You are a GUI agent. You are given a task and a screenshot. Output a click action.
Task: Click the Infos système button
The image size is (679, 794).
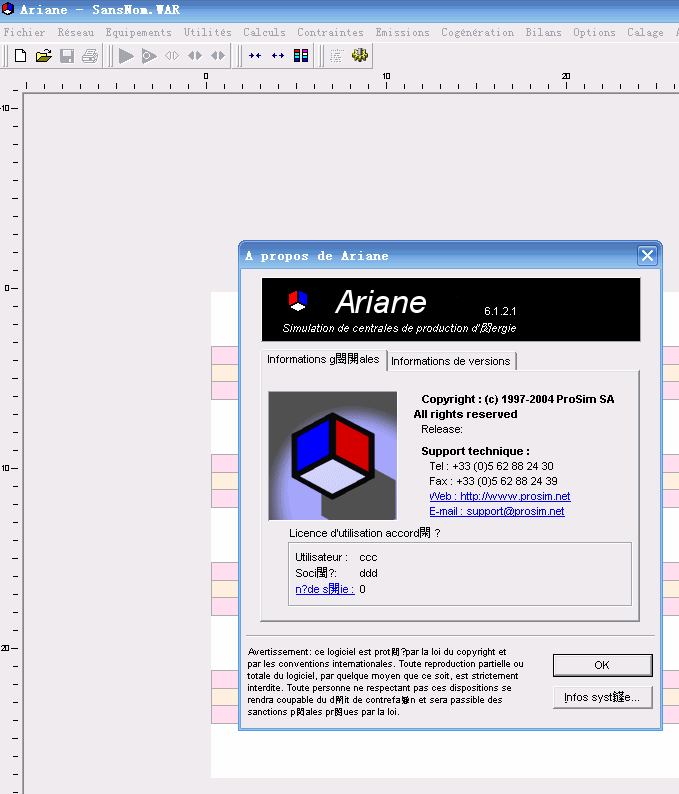point(602,697)
